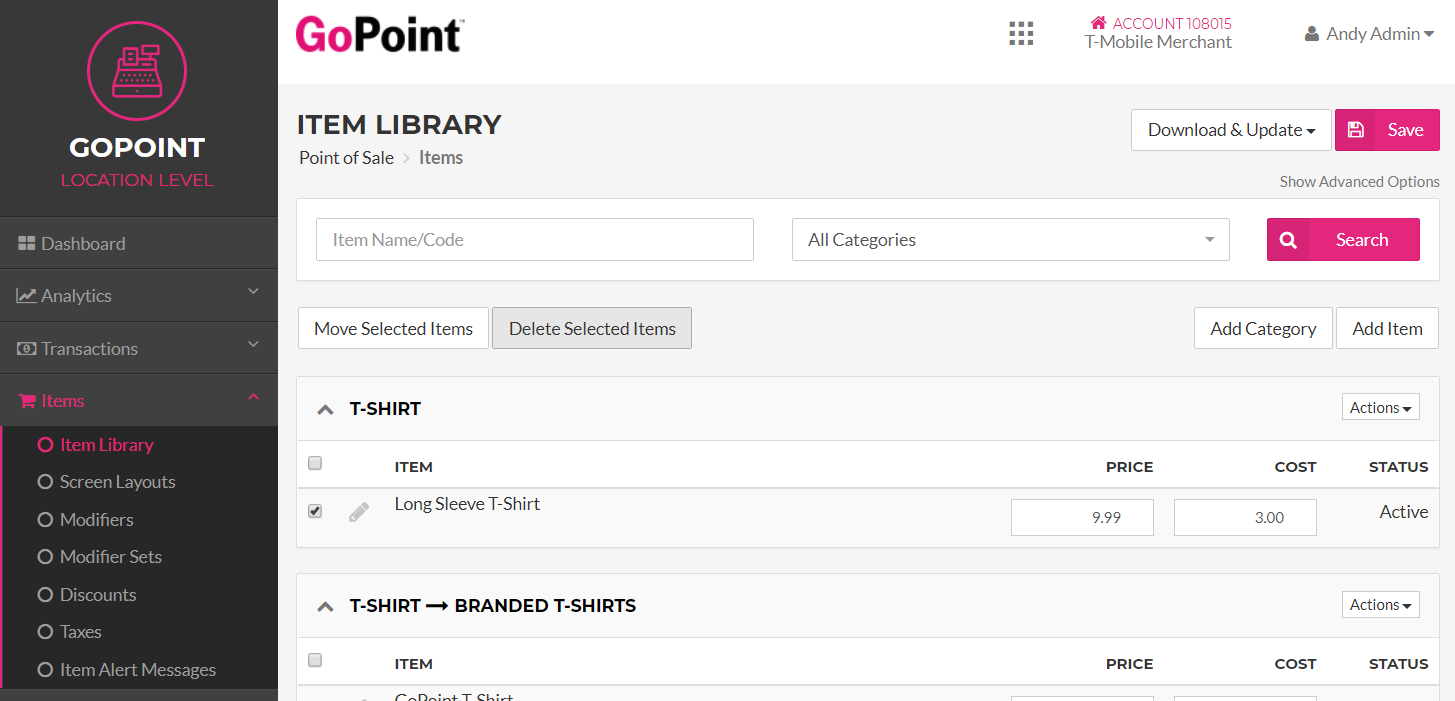Click the cash register logo icon
Image resolution: width=1455 pixels, height=701 pixels.
[137, 68]
